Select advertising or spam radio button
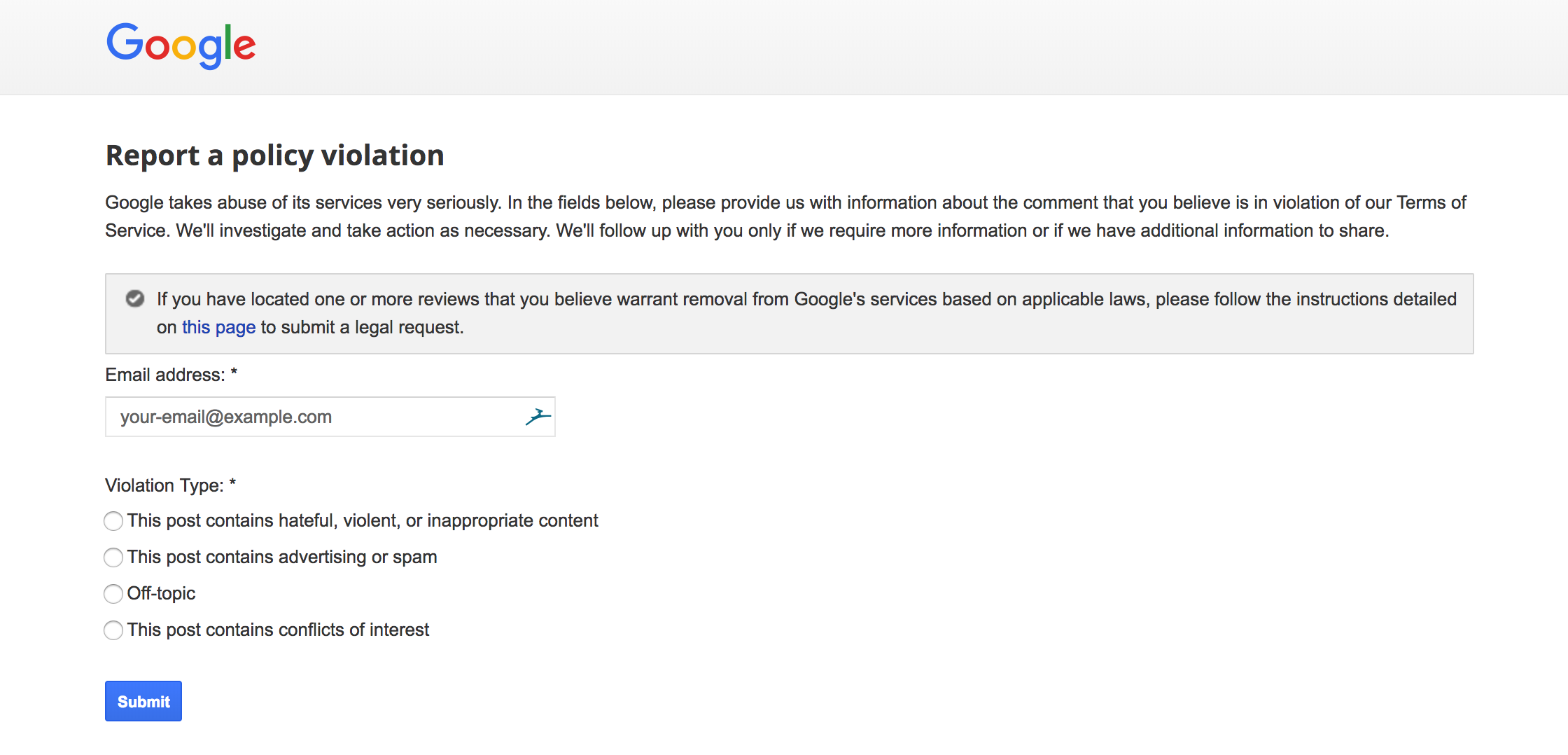Viewport: 1568px width, 755px height. 113,557
